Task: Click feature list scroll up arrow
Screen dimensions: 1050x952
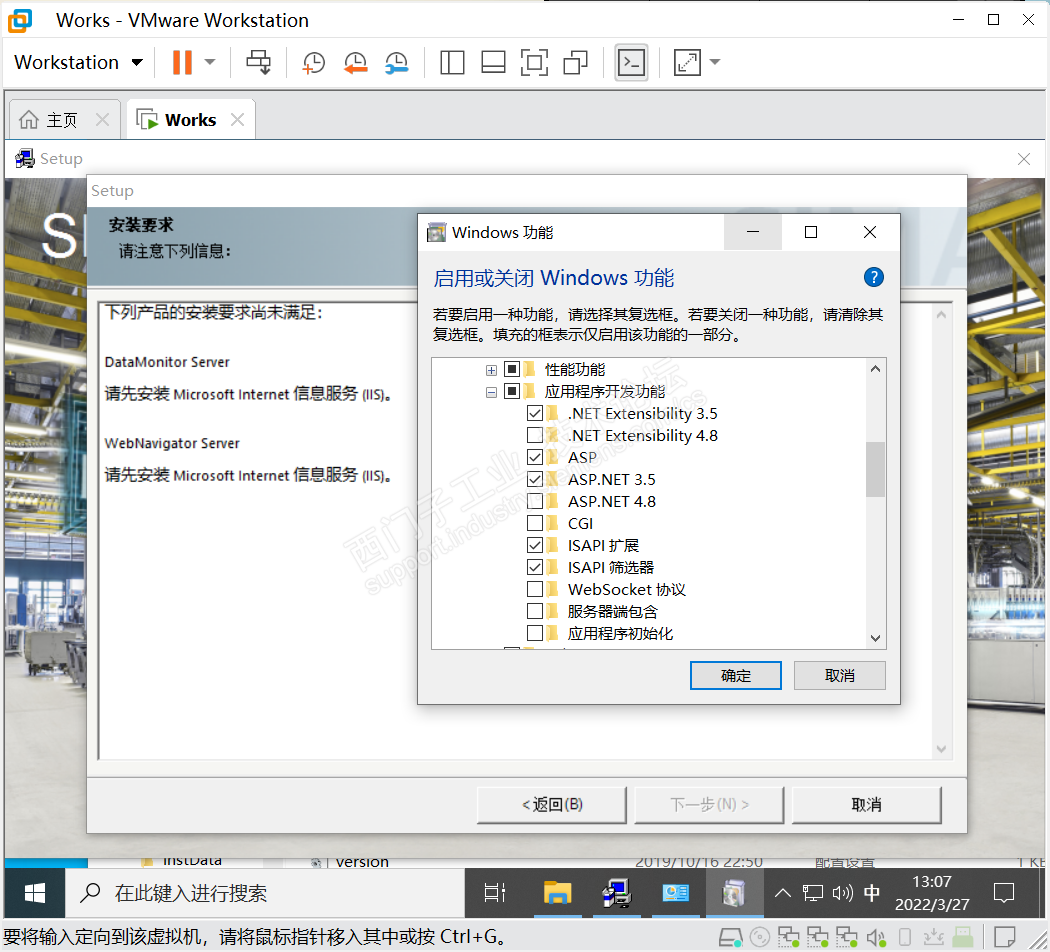Action: pyautogui.click(x=875, y=369)
